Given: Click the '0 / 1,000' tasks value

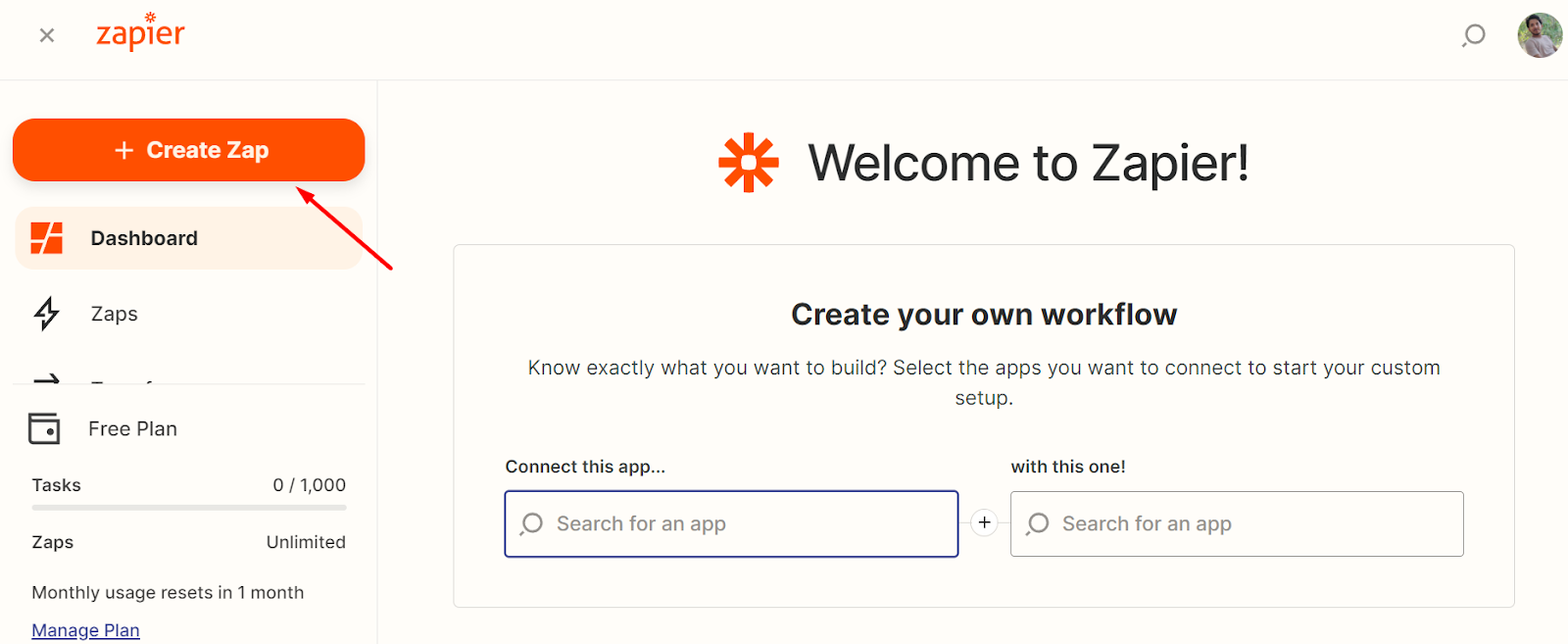Looking at the screenshot, I should click(x=309, y=485).
